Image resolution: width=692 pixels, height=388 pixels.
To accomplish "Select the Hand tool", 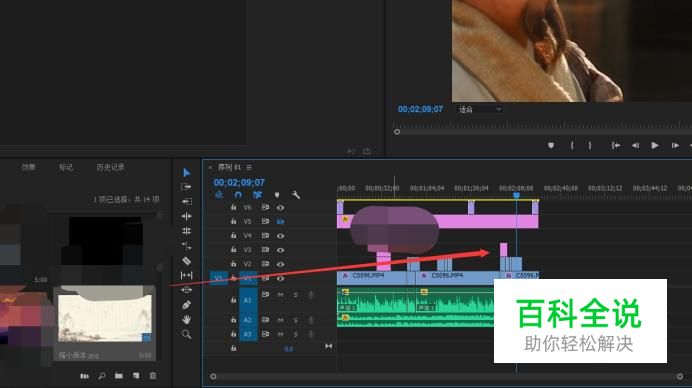I will pos(187,320).
